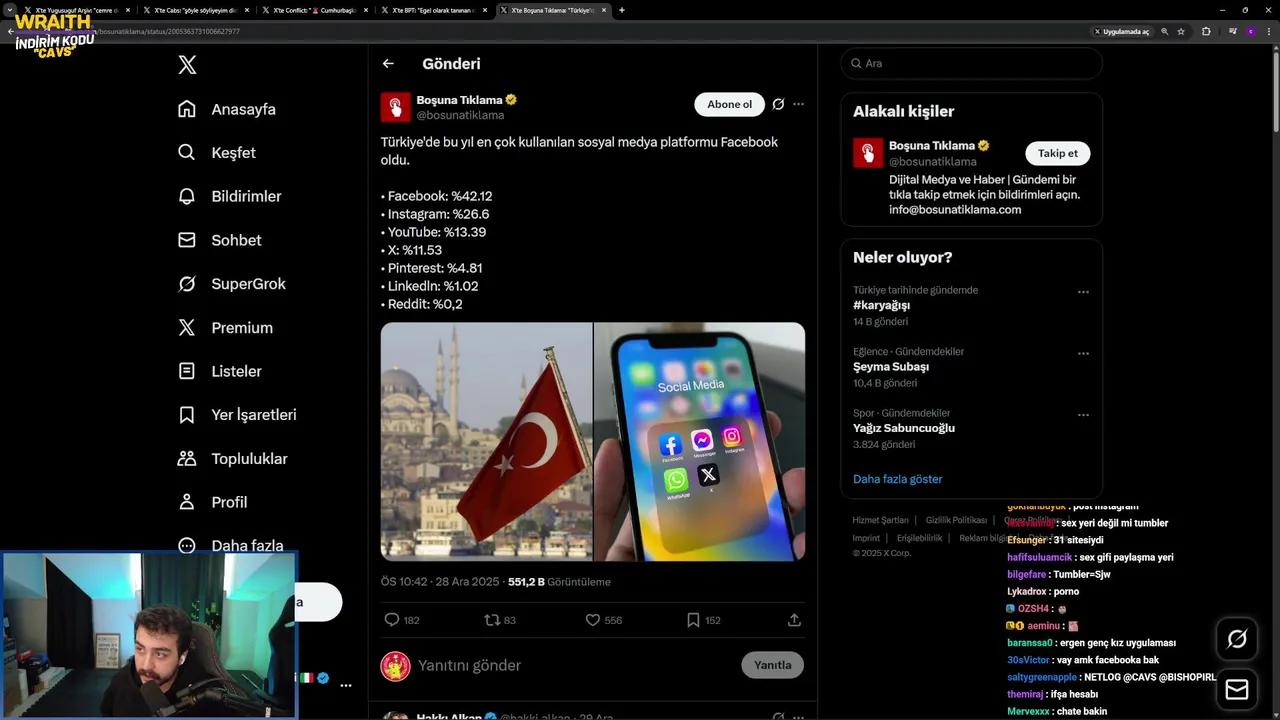Open Keşfet in the sidebar
Screen dimensions: 1280x720
[x=216, y=153]
